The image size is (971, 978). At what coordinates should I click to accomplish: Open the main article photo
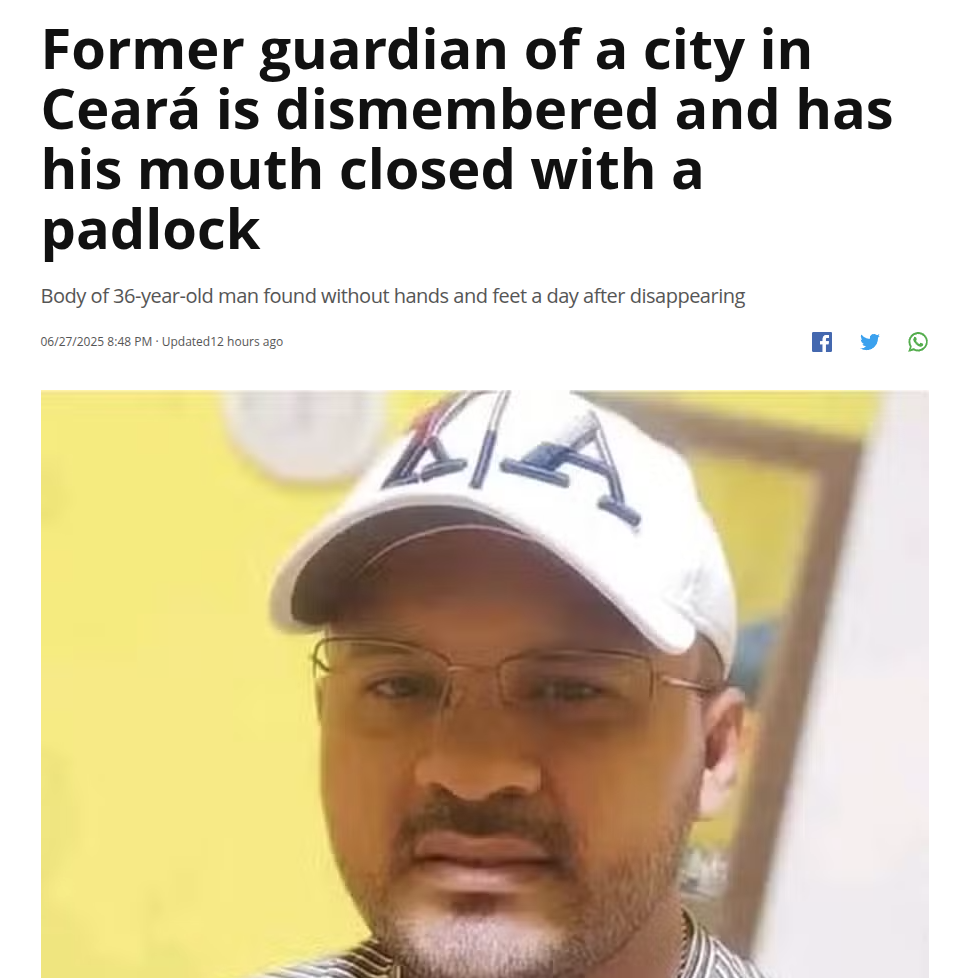485,684
